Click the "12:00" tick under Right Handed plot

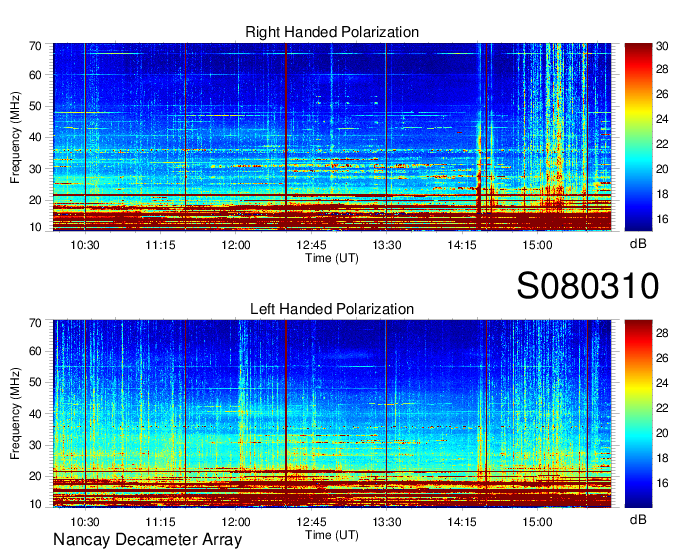[x=236, y=245]
